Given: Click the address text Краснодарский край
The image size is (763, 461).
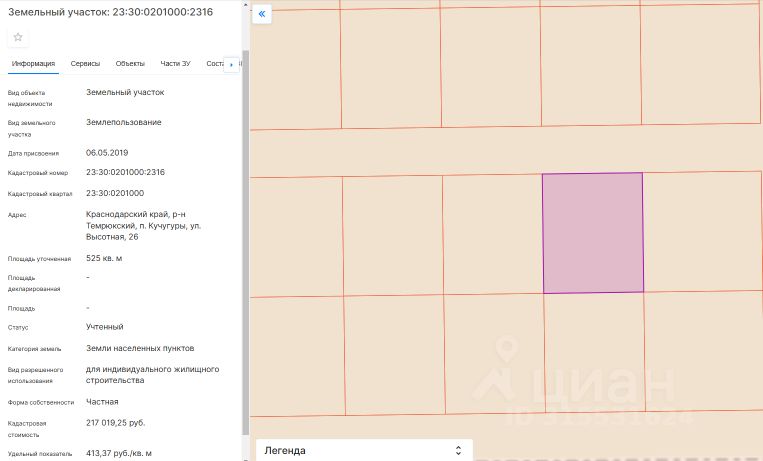Looking at the screenshot, I should [127, 214].
